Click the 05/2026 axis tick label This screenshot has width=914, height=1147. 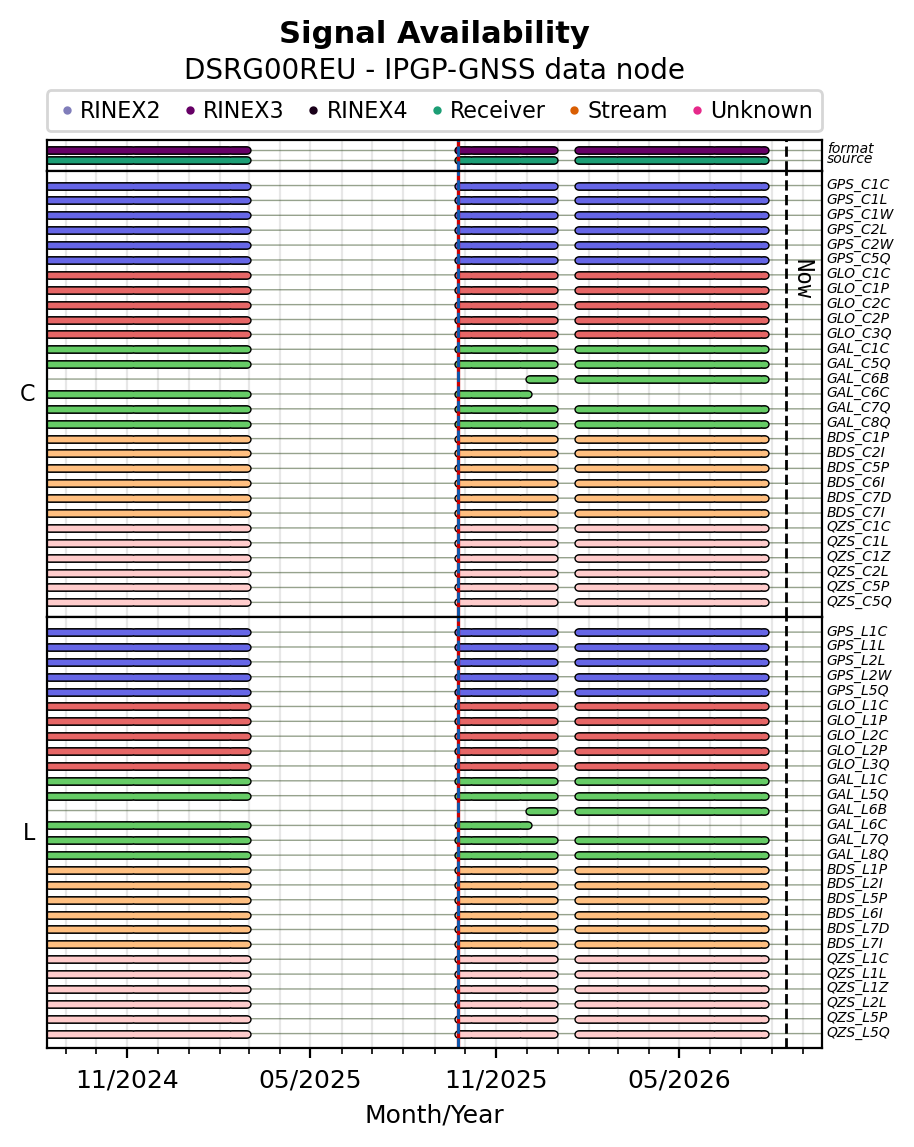(x=679, y=1080)
